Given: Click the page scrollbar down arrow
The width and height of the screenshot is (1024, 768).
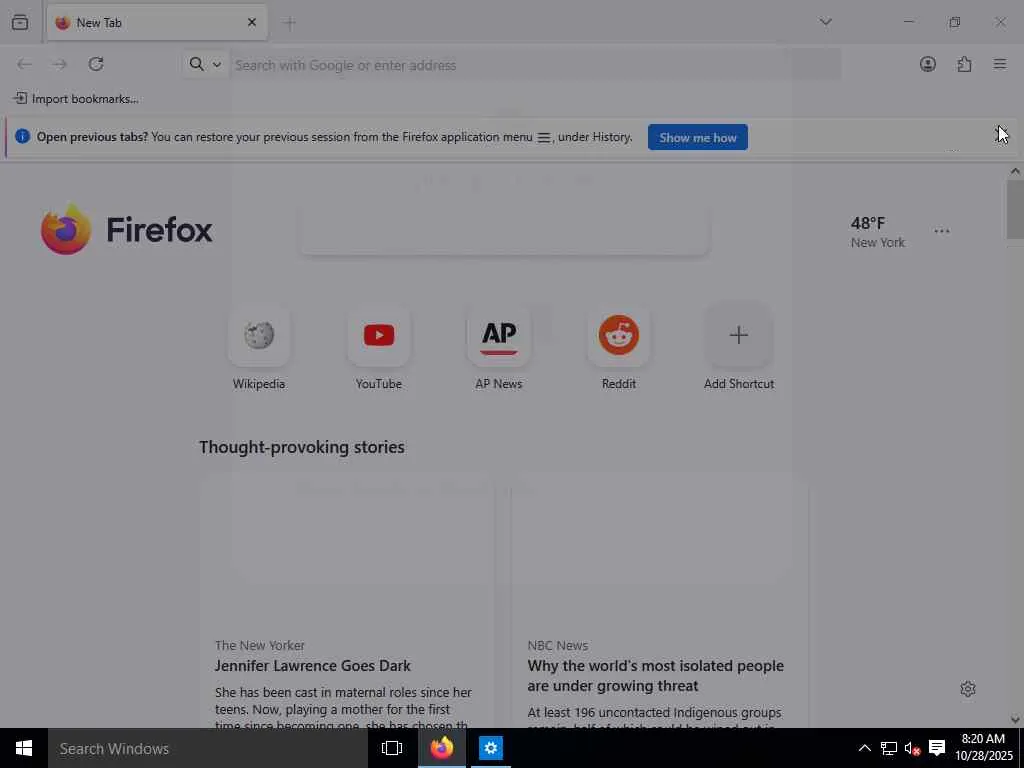Looking at the screenshot, I should (x=1015, y=719).
